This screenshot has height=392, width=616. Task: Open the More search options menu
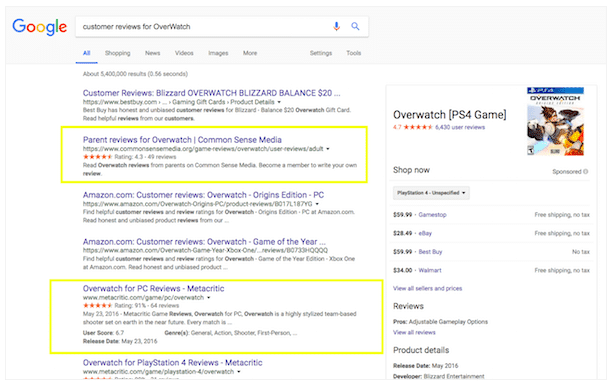250,53
